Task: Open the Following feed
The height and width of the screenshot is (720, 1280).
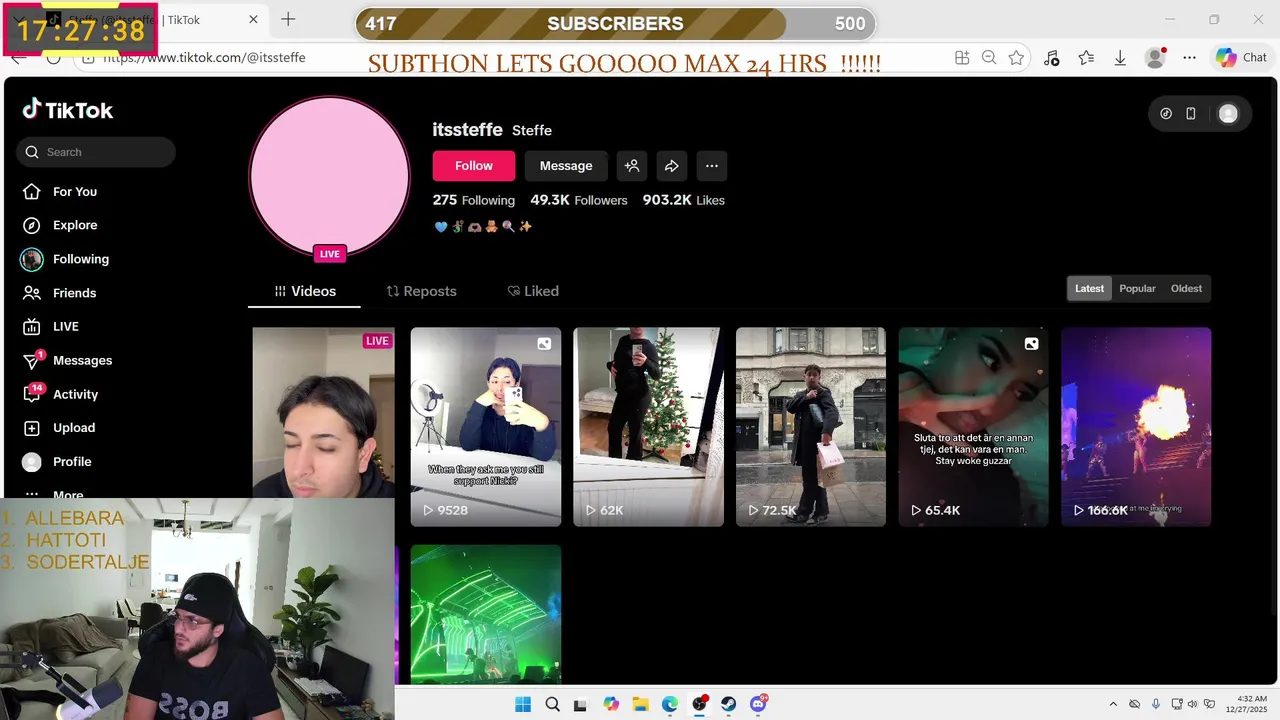Action: [x=81, y=259]
